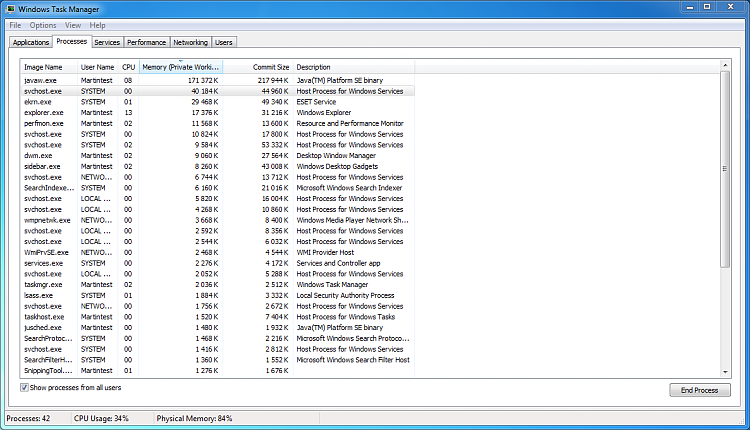Viewport: 750px width, 430px height.
Task: Click the Task Manager title bar icon
Action: tap(11, 9)
